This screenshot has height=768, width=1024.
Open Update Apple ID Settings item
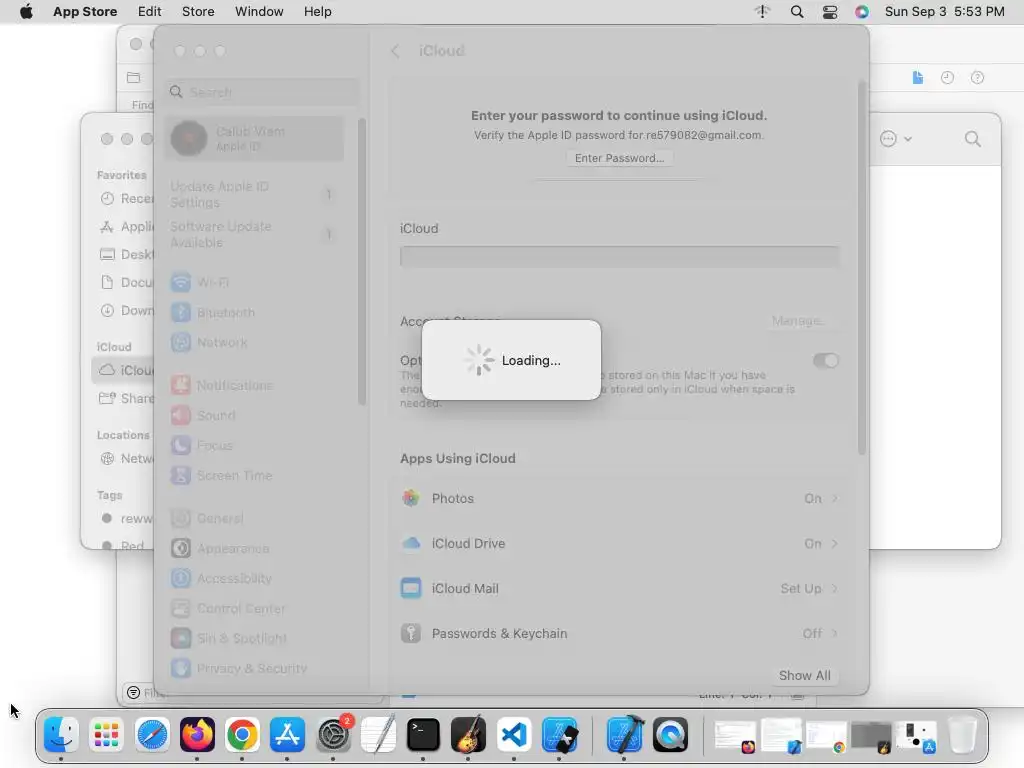(255, 195)
